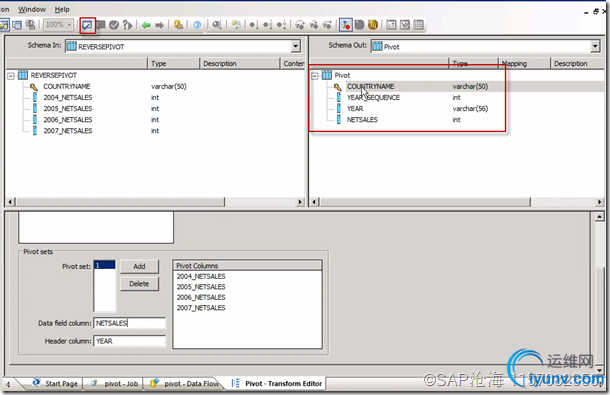Select 2006_NETSALES in Pivot Columns list
Screen dimensions: 610x395
click(201, 297)
